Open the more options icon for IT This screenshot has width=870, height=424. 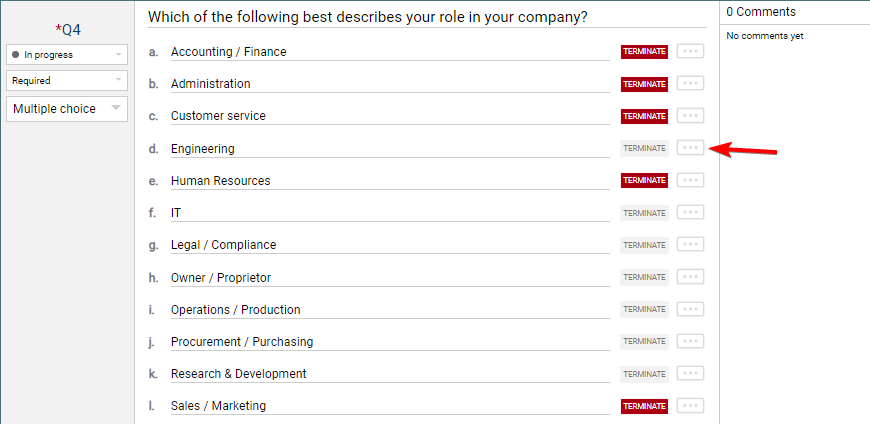[690, 212]
